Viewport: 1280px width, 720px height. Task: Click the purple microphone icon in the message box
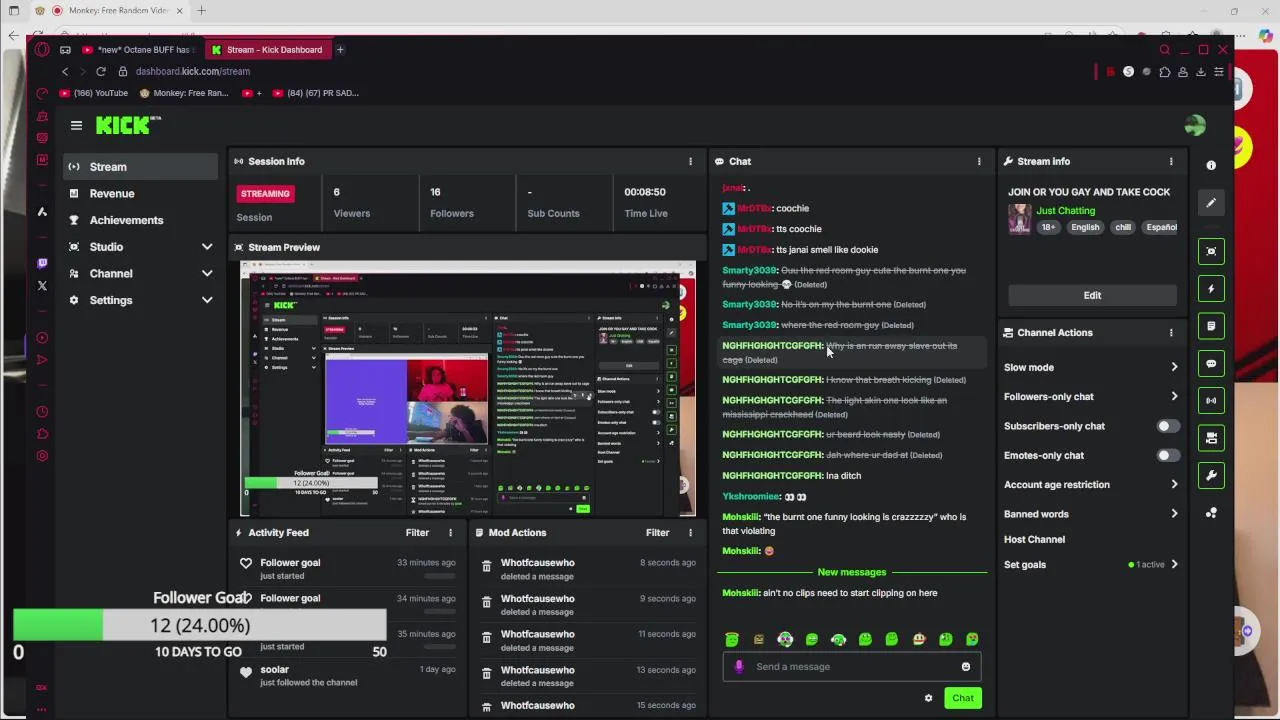tap(739, 667)
